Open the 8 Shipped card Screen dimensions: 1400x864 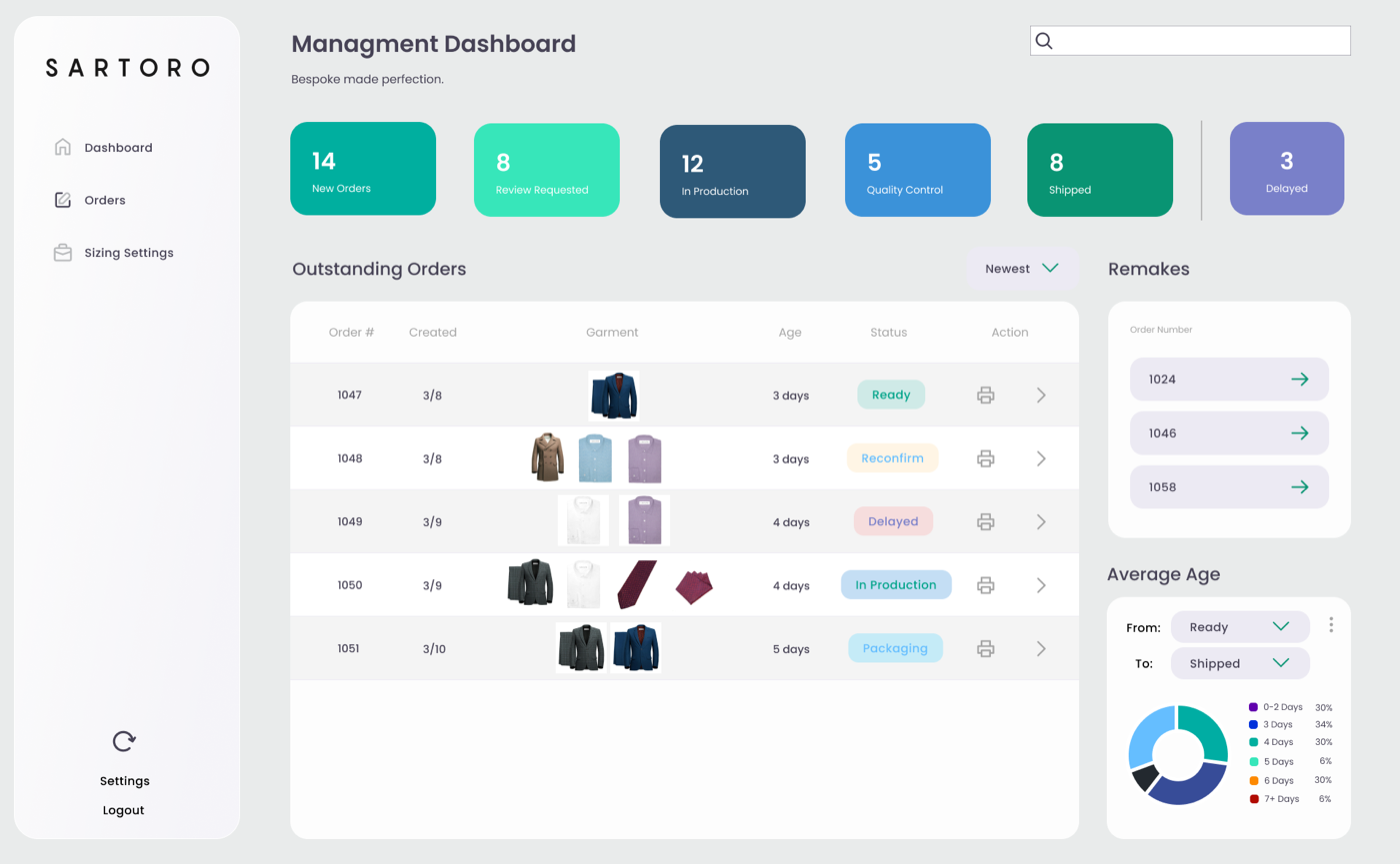(1100, 170)
